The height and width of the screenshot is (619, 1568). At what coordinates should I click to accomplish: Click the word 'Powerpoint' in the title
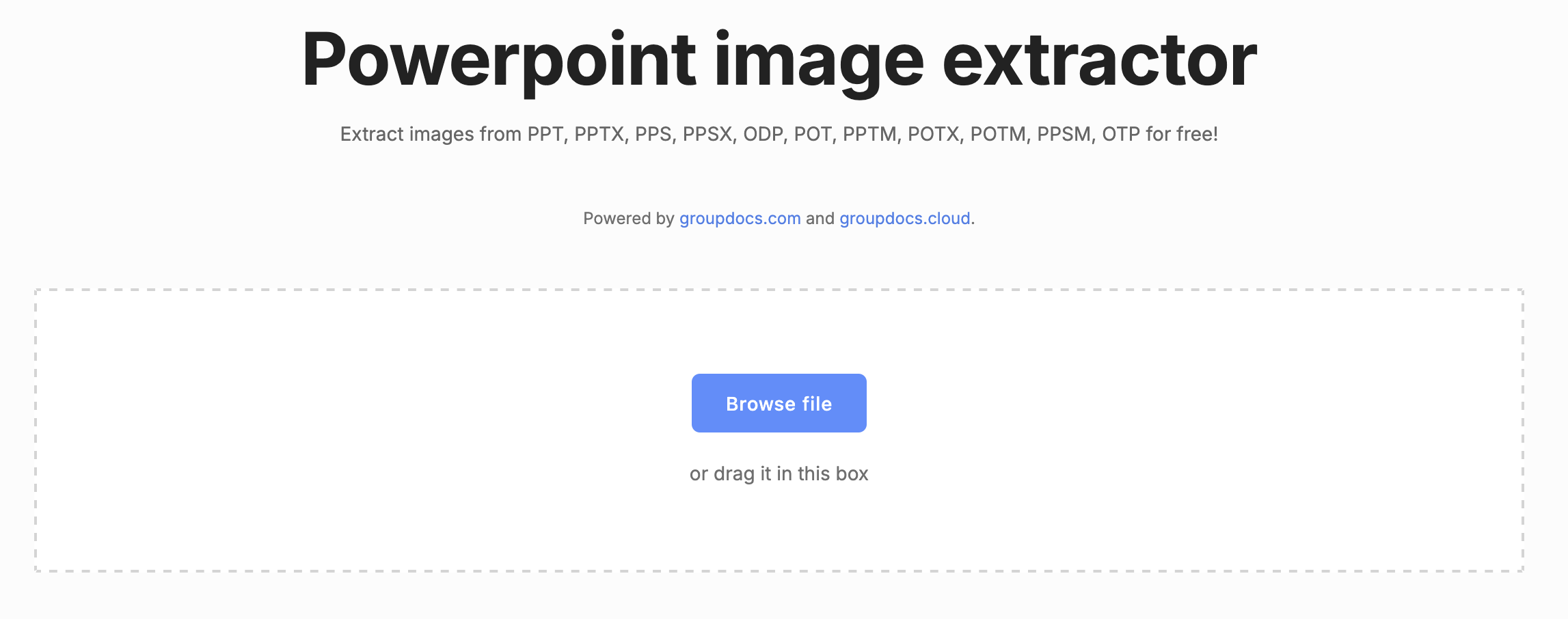click(x=499, y=60)
